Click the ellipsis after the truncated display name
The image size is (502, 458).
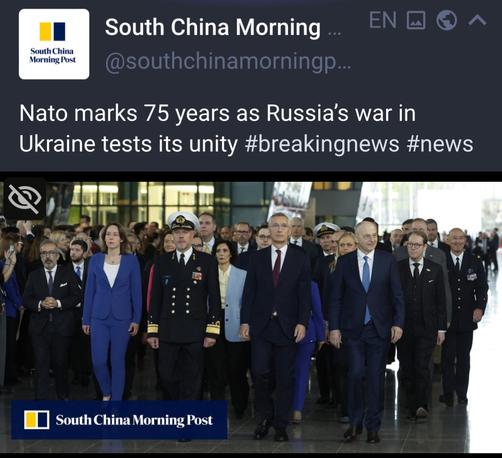334,33
